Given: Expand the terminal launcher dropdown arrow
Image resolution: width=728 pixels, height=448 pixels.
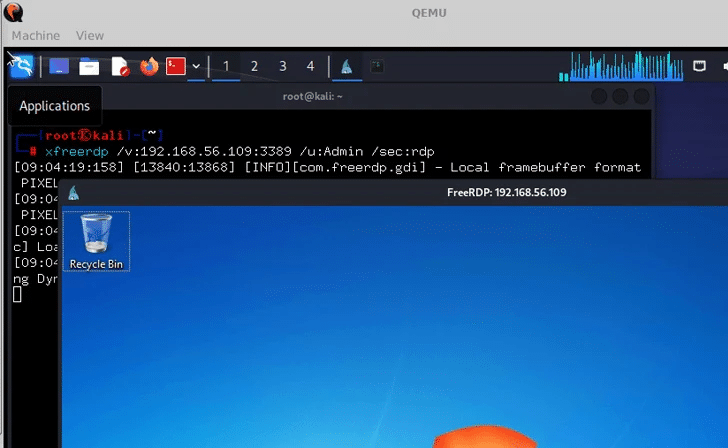Looking at the screenshot, I should pyautogui.click(x=196, y=66).
